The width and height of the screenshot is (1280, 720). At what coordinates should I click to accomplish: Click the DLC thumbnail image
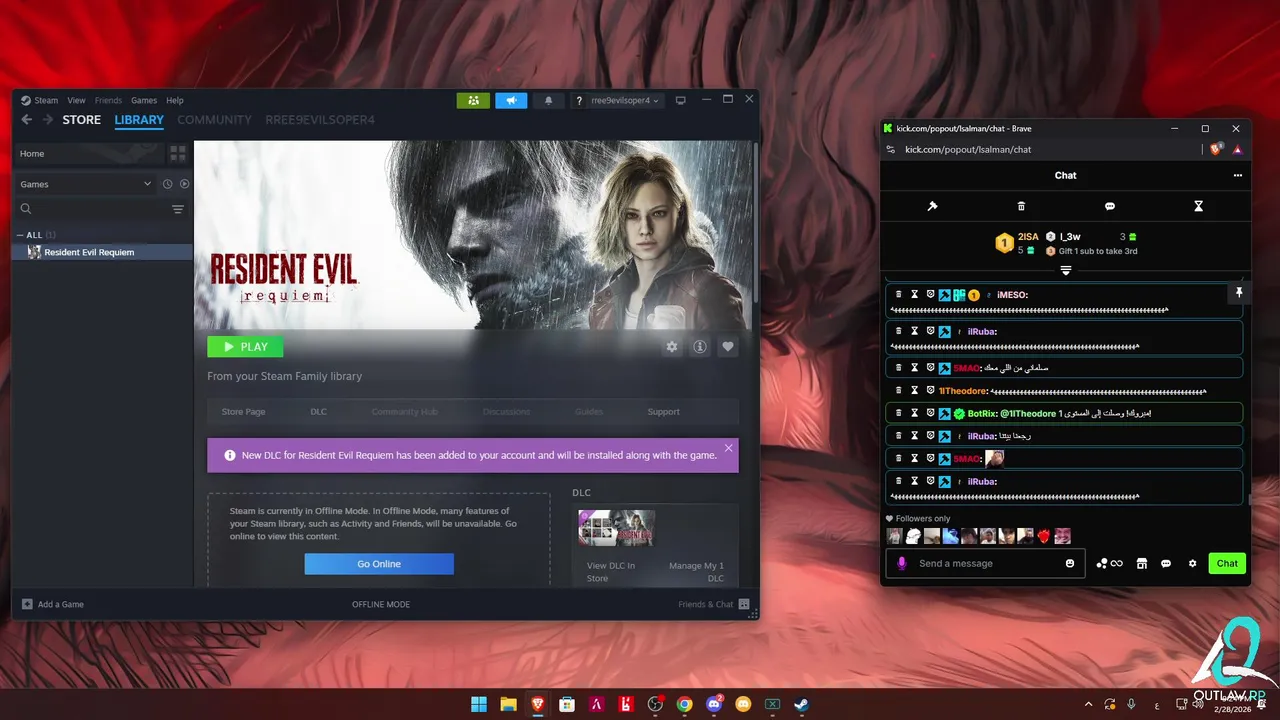tap(617, 528)
